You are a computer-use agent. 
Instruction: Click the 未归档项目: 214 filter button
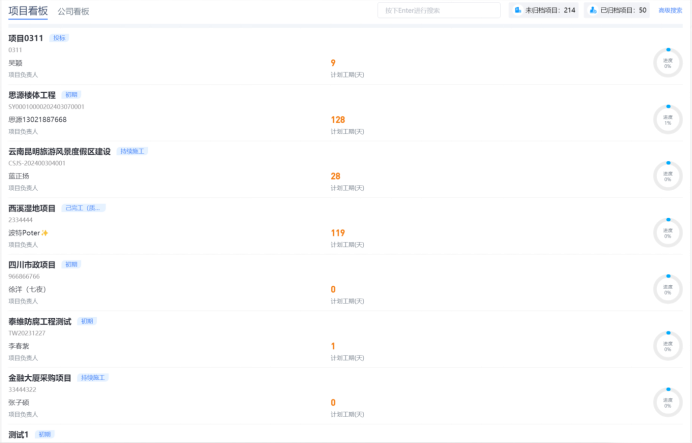544,10
